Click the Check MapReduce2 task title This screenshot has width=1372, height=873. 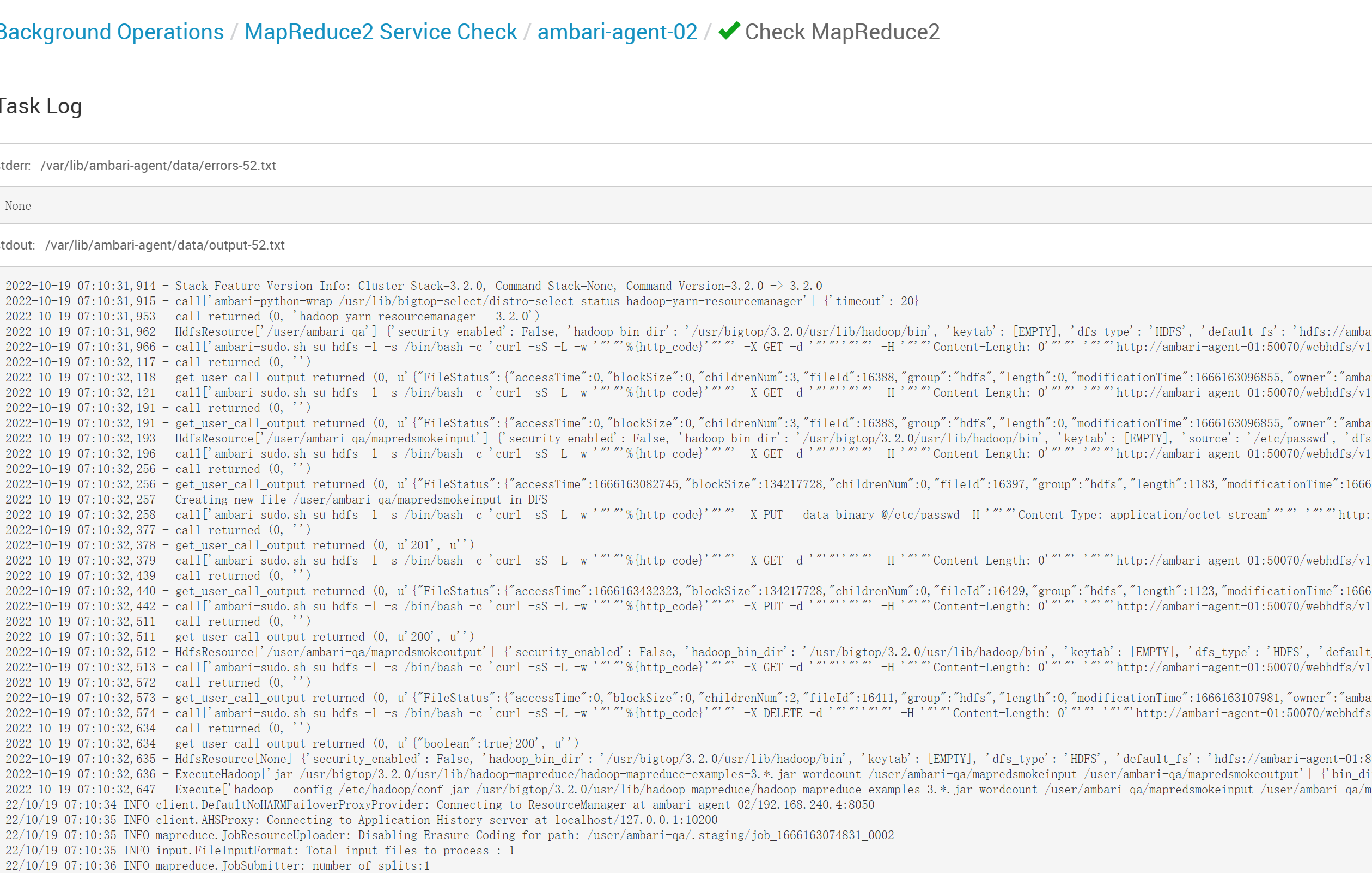tap(842, 32)
